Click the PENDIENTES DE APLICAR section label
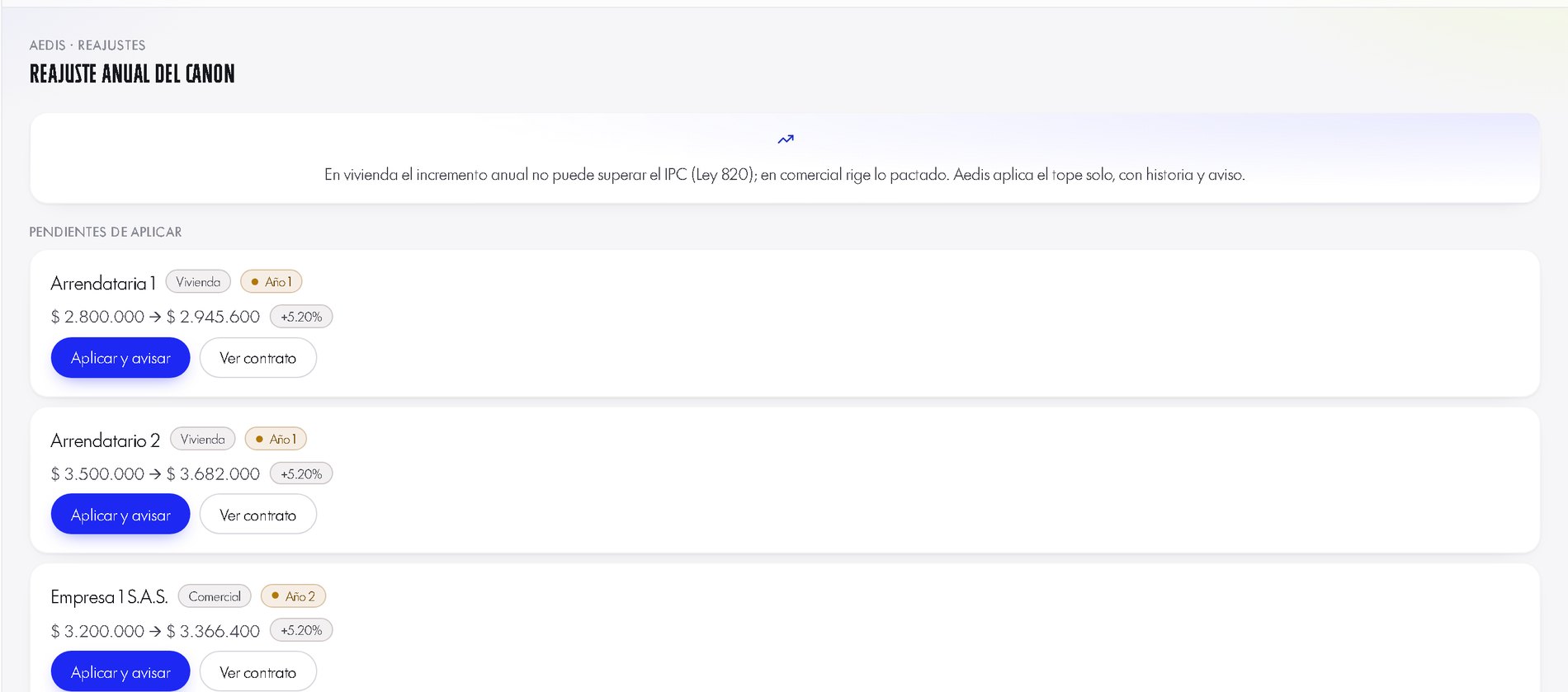The width and height of the screenshot is (1568, 692). pyautogui.click(x=106, y=232)
